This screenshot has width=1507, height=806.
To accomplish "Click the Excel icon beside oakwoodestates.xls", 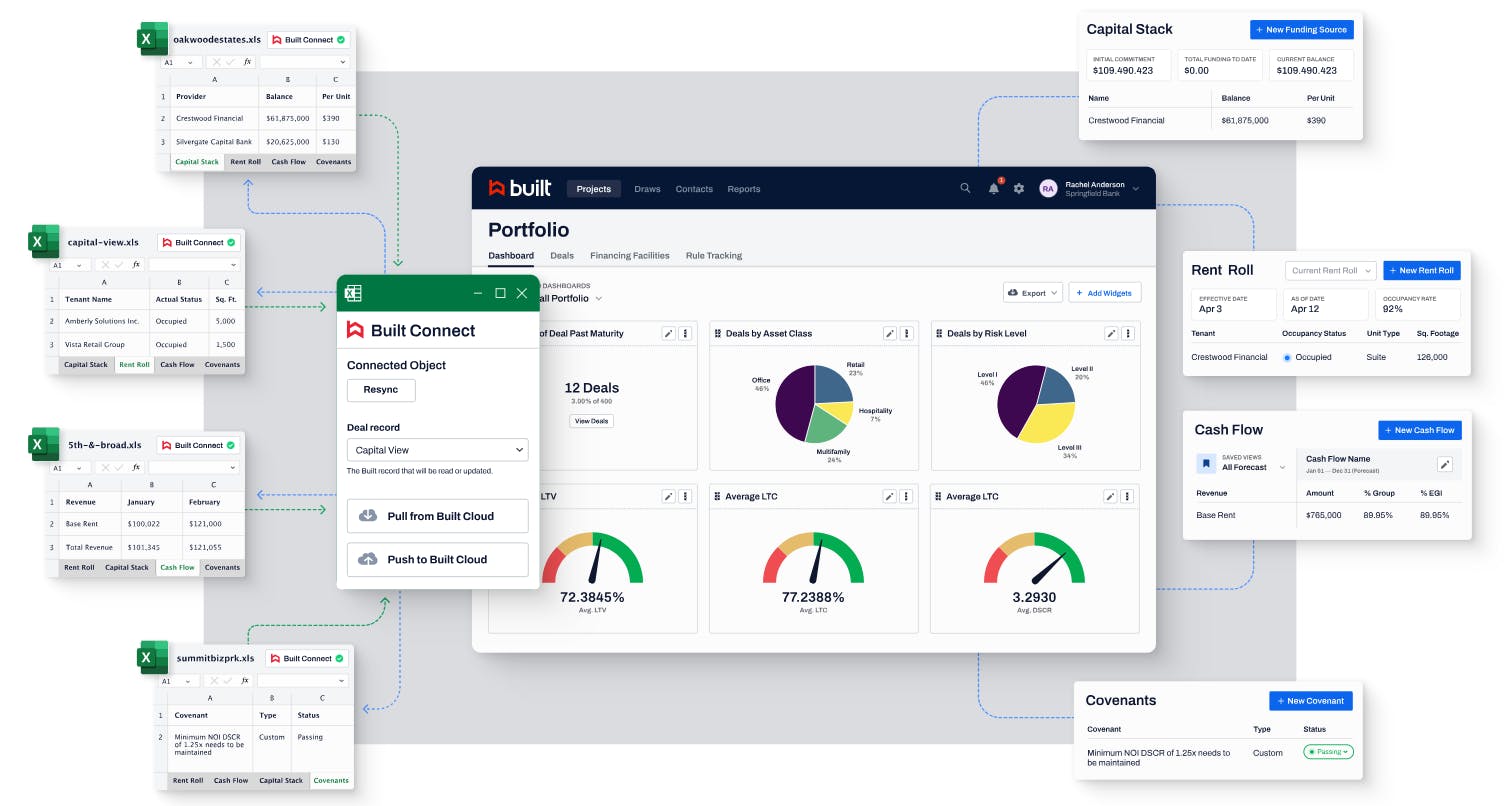I will (x=152, y=40).
